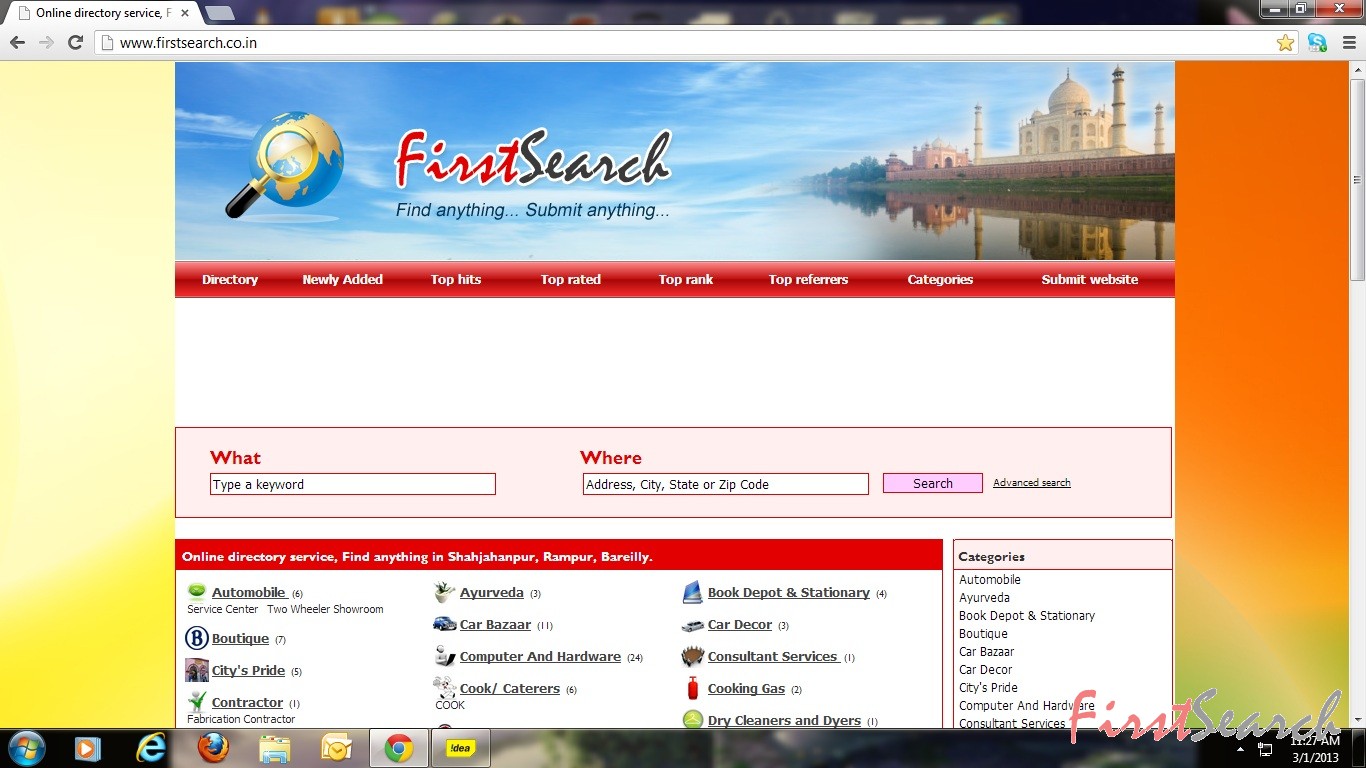Open Two Wheeler Showroom subcategory link

click(325, 609)
